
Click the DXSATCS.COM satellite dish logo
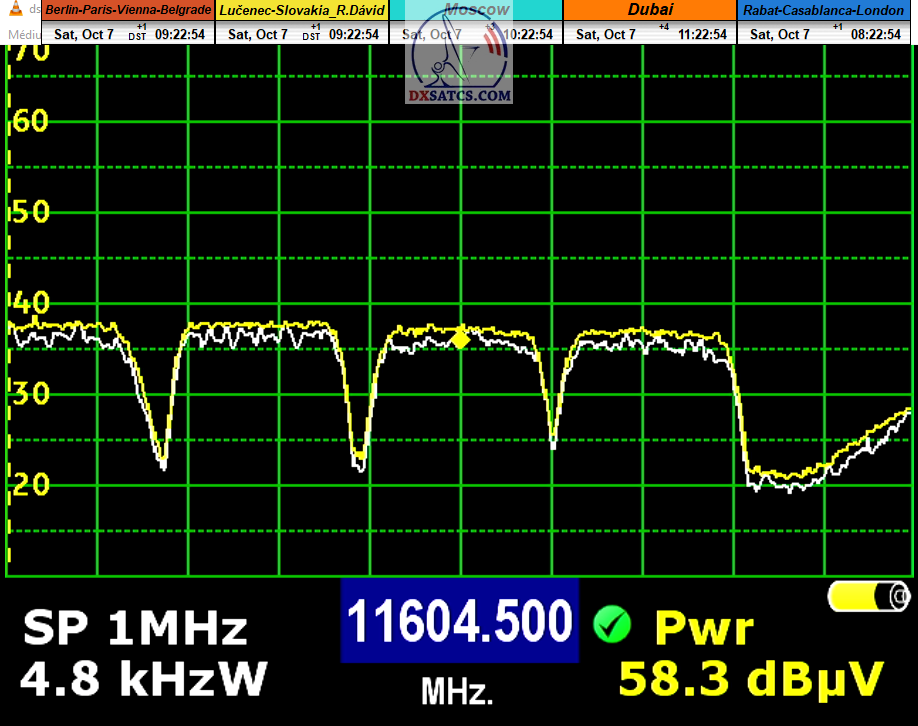coord(459,65)
